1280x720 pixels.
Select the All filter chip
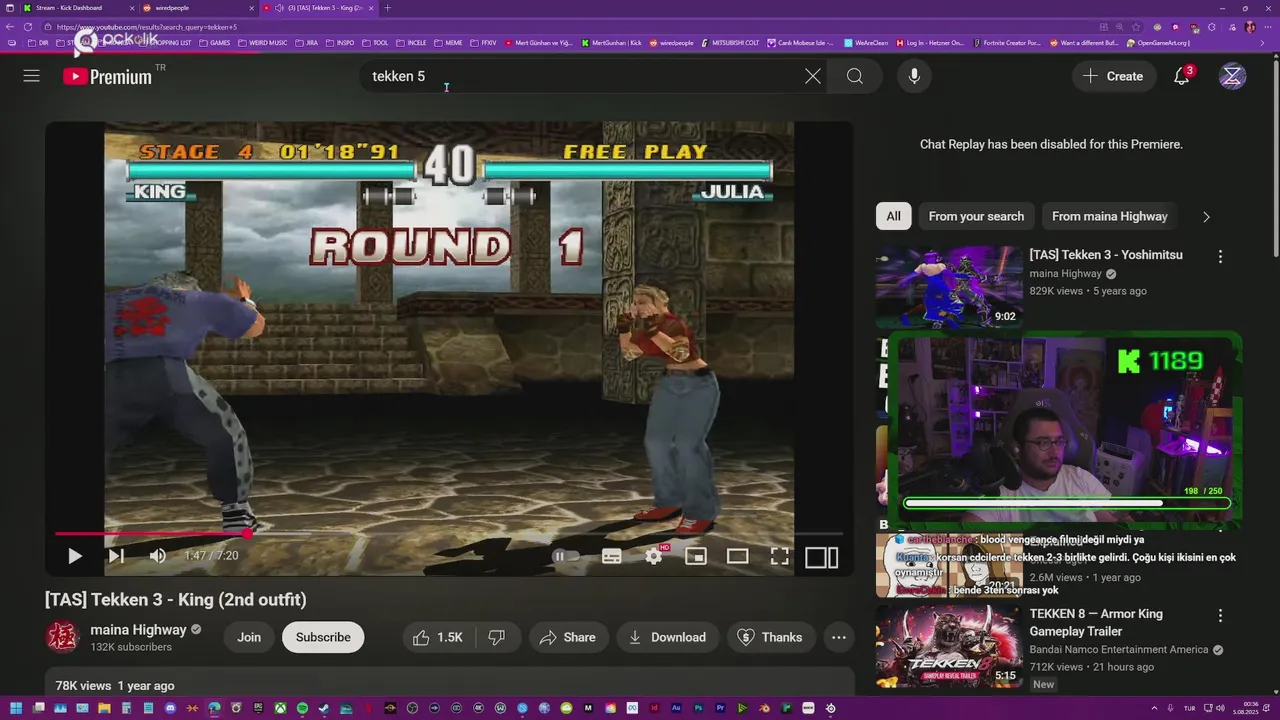tap(893, 216)
